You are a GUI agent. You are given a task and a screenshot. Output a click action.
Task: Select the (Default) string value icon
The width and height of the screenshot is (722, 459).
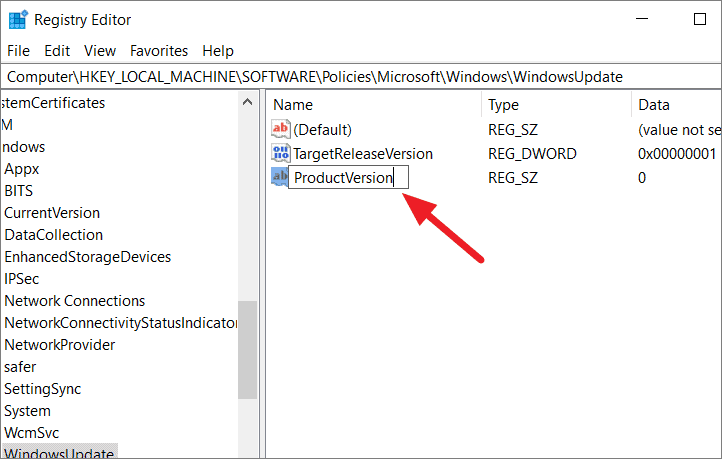280,129
